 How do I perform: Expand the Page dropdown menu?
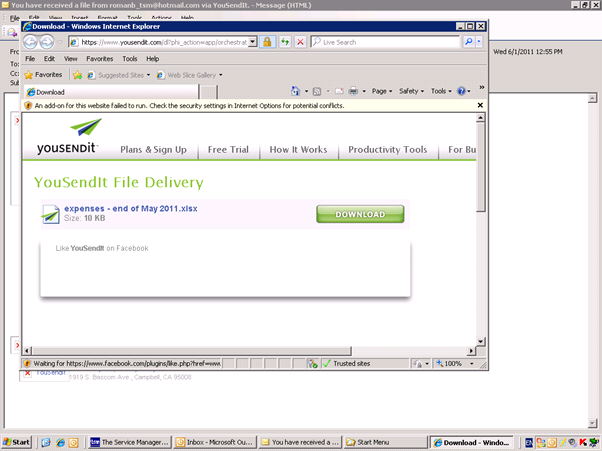click(x=381, y=91)
